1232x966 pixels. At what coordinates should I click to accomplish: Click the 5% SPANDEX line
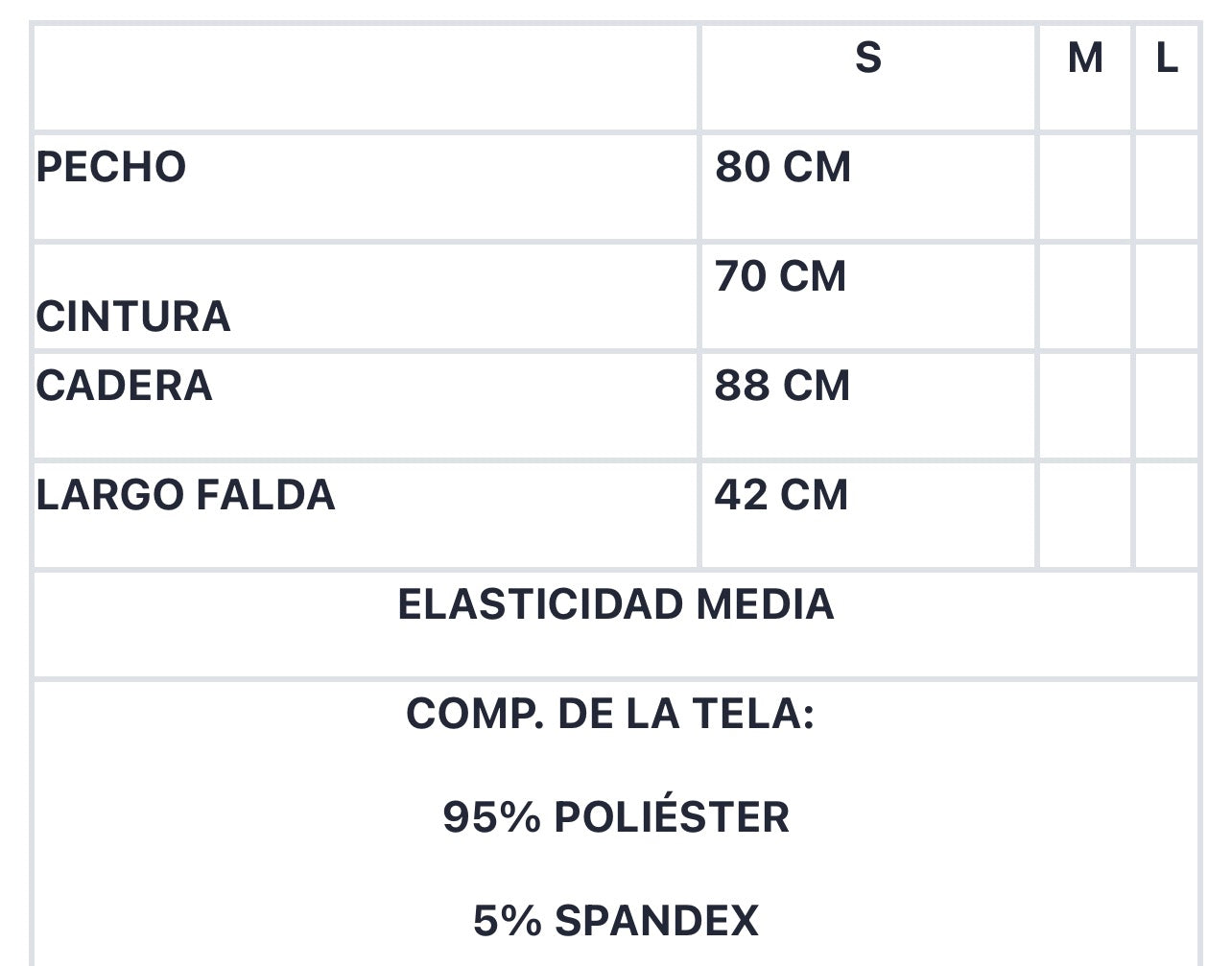coord(616,921)
